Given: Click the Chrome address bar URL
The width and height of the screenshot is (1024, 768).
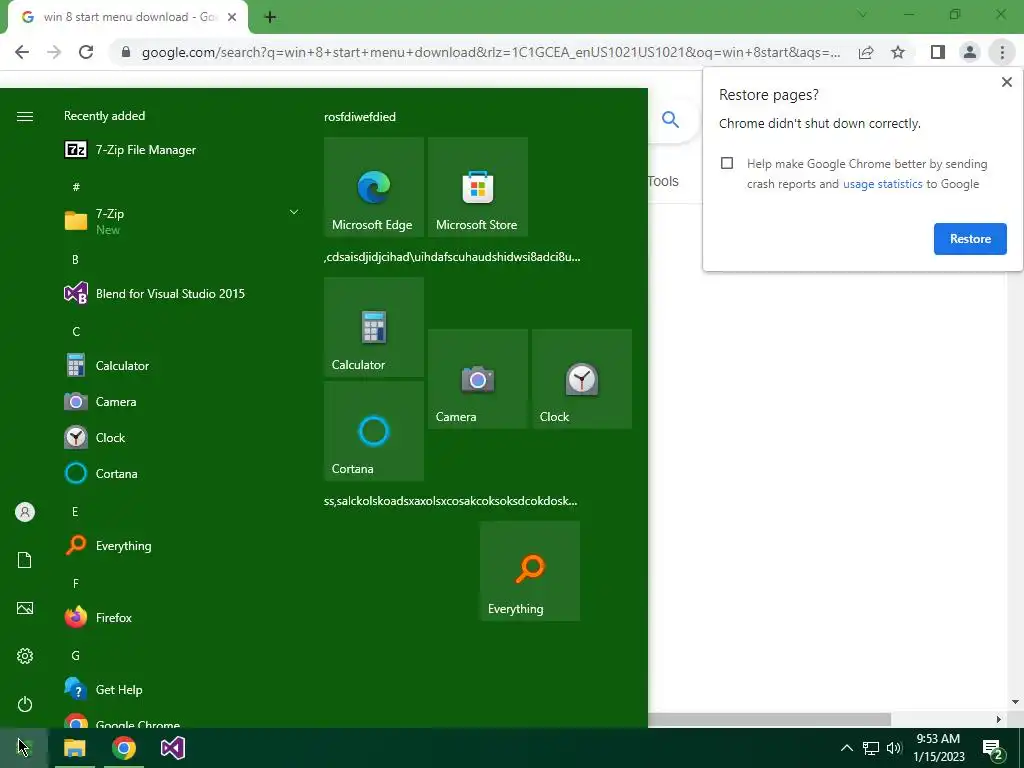Looking at the screenshot, I should (x=490, y=52).
